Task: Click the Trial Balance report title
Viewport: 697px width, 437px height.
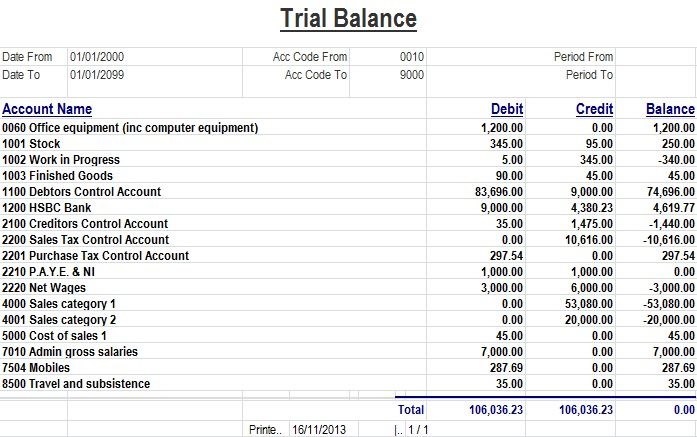Action: tap(348, 19)
